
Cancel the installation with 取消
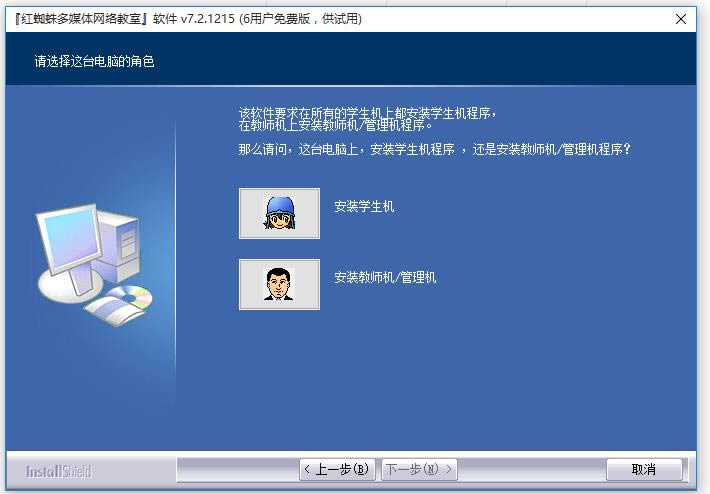click(x=644, y=470)
